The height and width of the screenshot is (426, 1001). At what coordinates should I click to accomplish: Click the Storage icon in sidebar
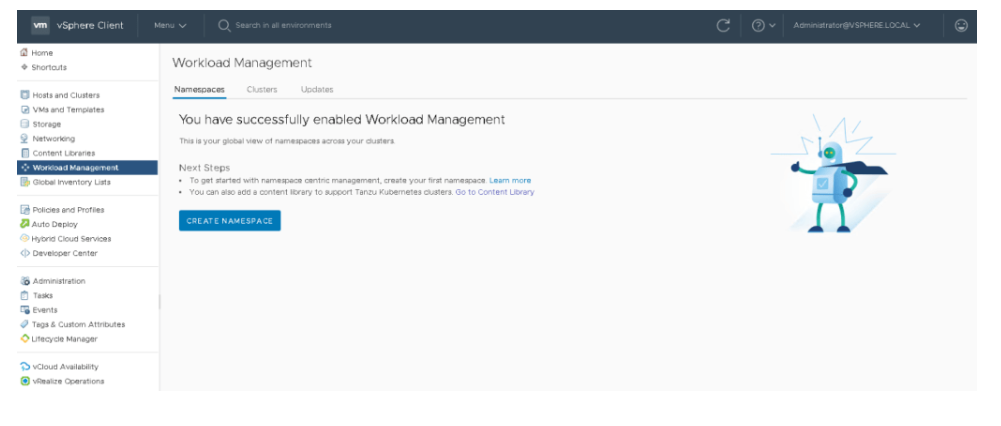(25, 124)
